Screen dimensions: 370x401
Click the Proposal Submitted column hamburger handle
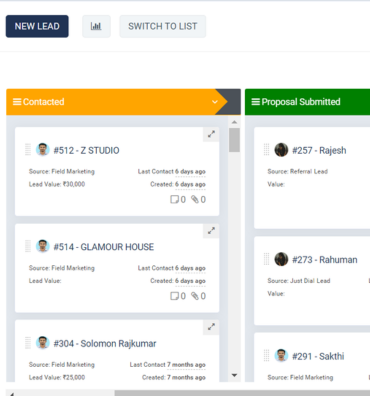[256, 102]
